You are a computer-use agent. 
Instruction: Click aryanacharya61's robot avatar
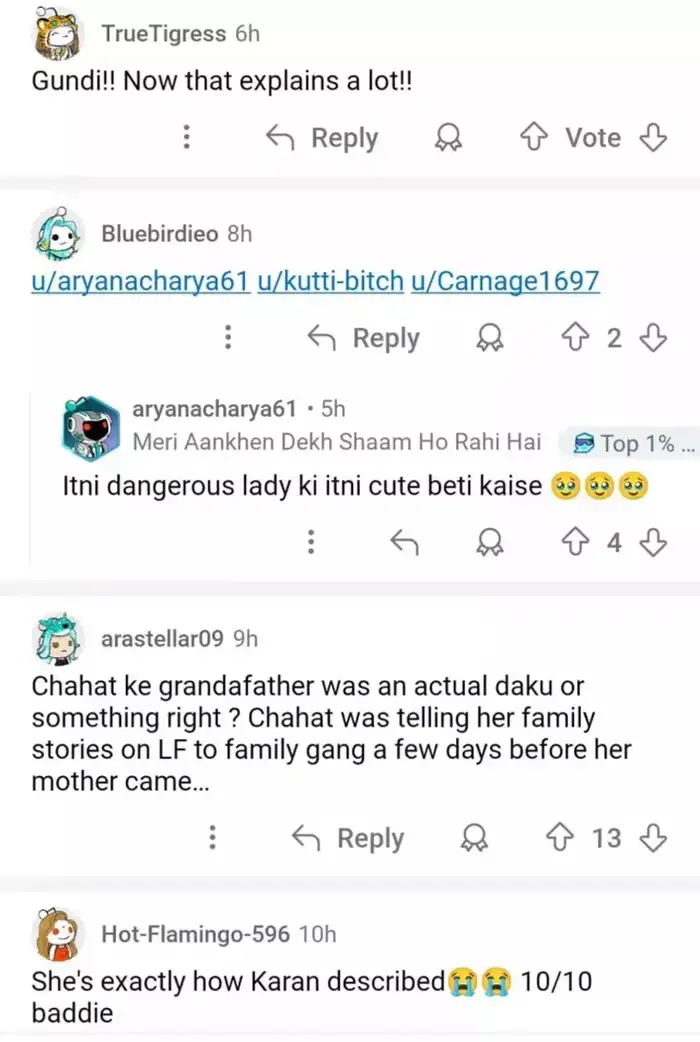click(x=90, y=425)
